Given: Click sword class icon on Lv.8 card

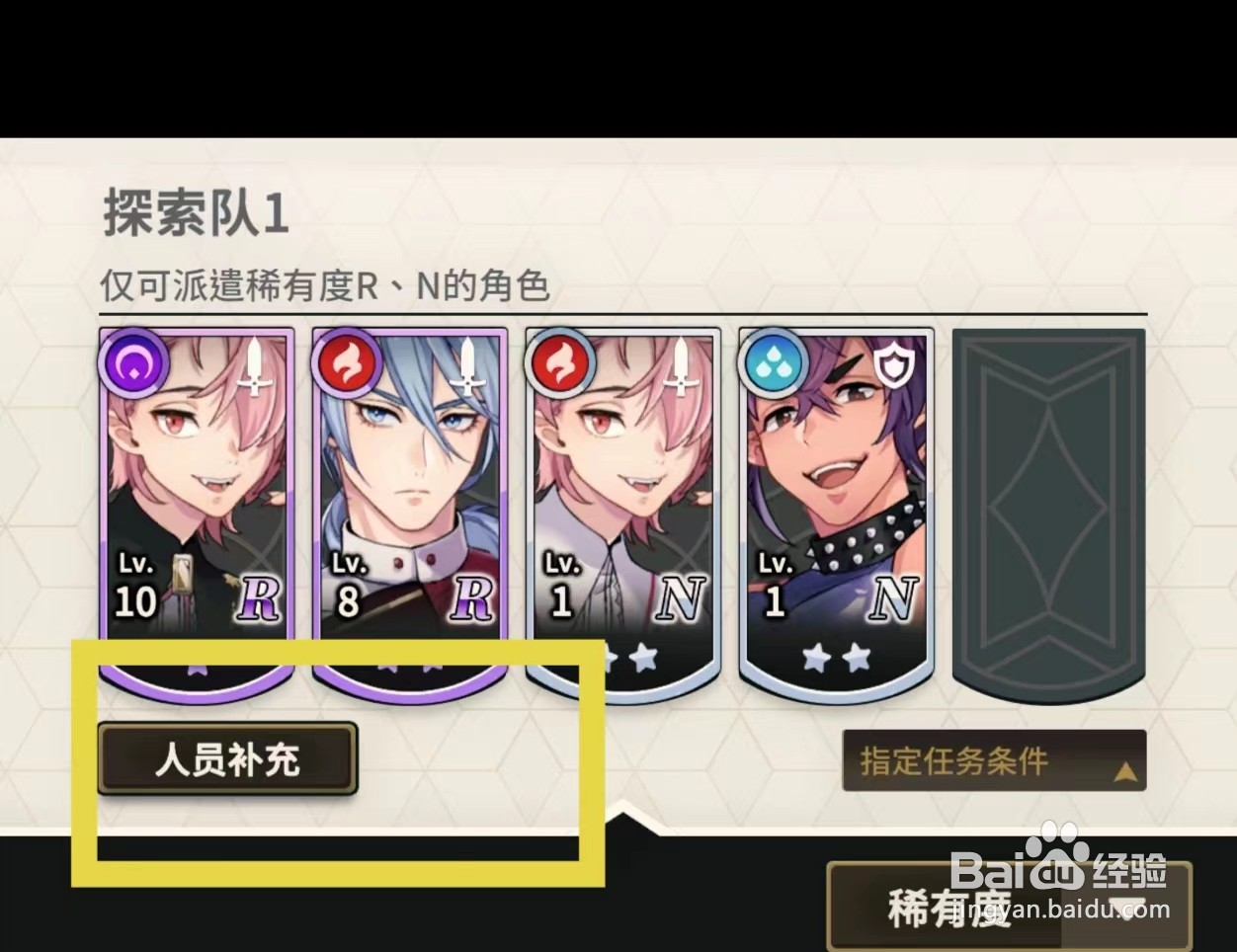Looking at the screenshot, I should pyautogui.click(x=468, y=367).
